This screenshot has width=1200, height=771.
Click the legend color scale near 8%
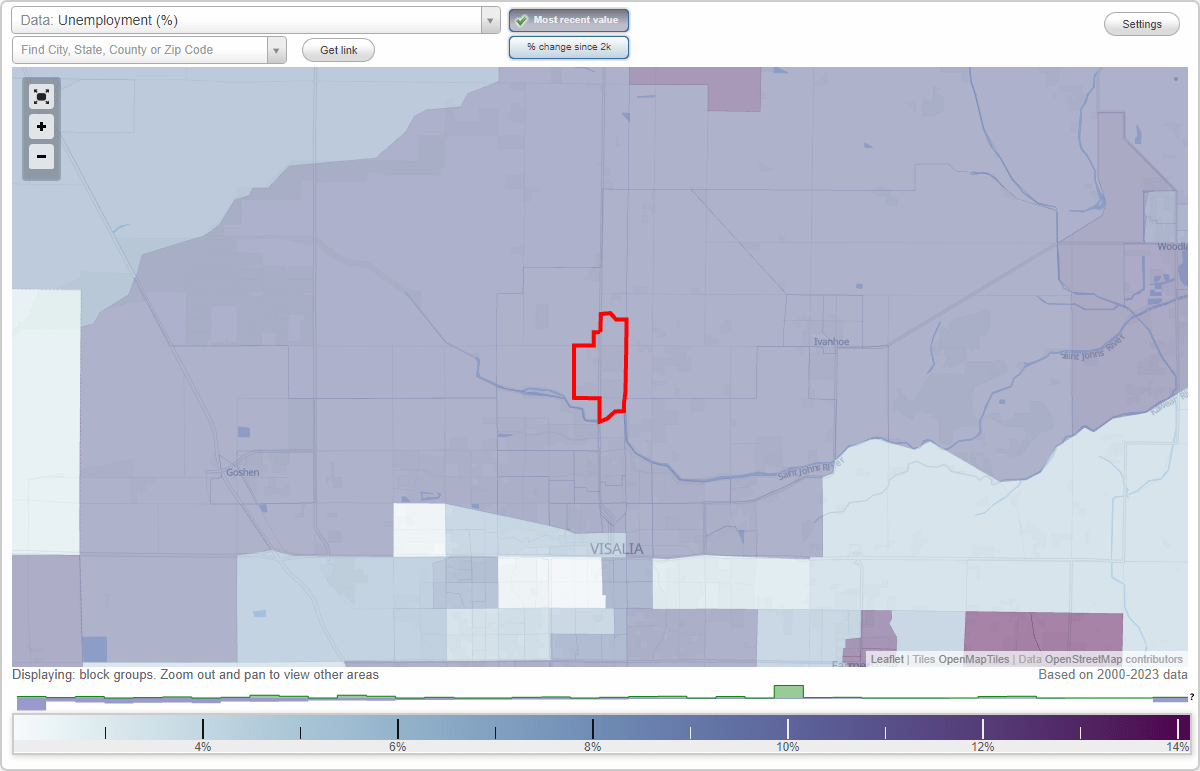point(592,728)
